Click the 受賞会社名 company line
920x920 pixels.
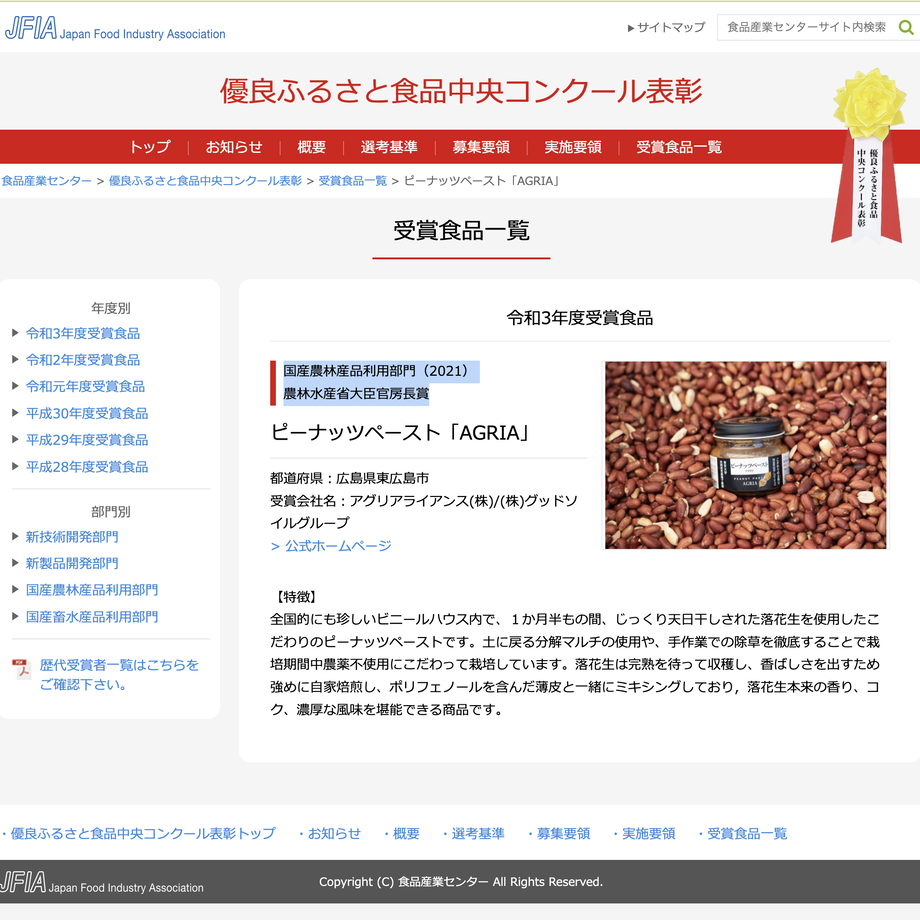(424, 512)
